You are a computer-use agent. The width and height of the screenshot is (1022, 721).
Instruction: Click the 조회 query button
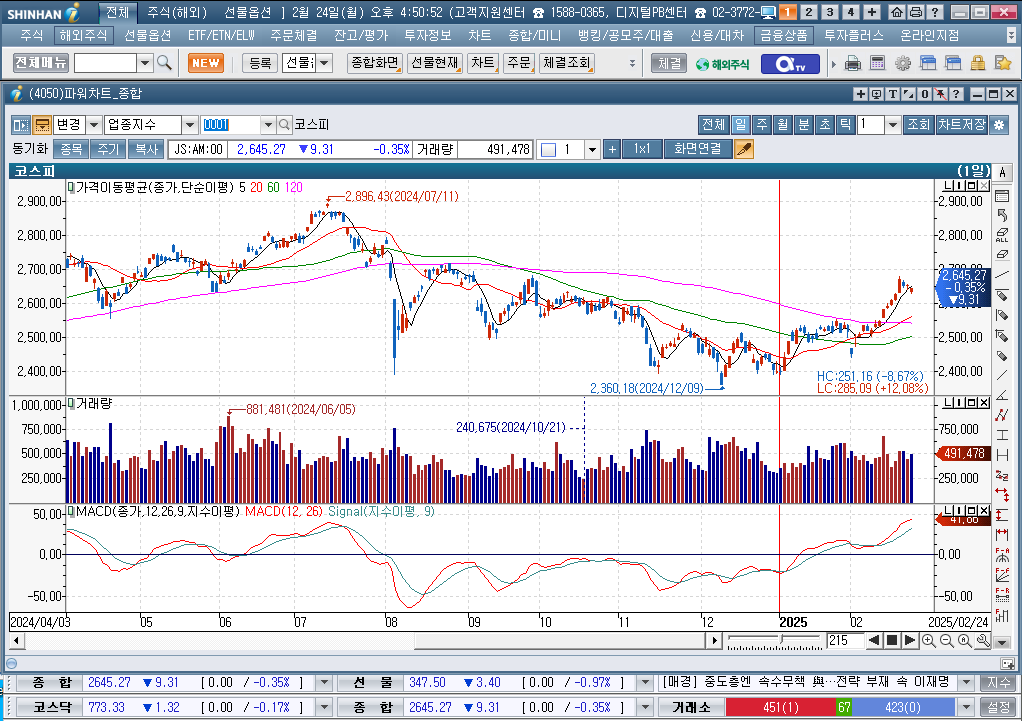click(x=918, y=125)
